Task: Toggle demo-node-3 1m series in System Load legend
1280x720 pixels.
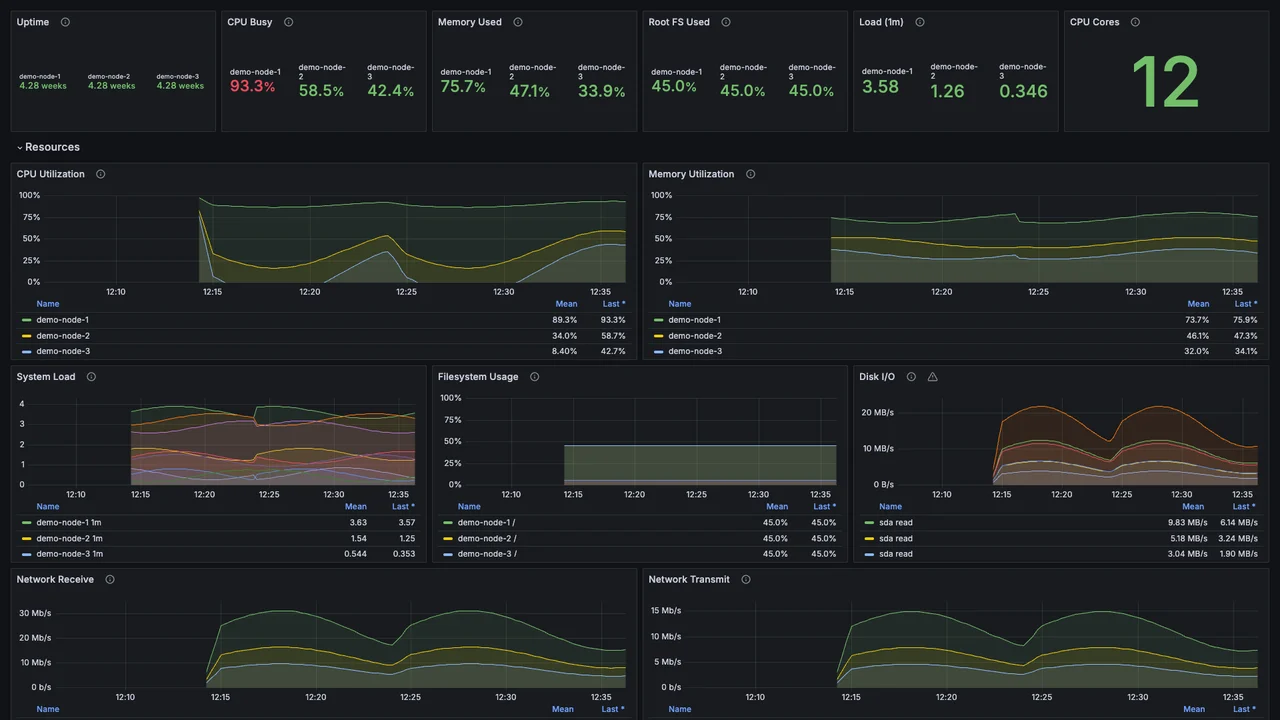Action: [69, 554]
